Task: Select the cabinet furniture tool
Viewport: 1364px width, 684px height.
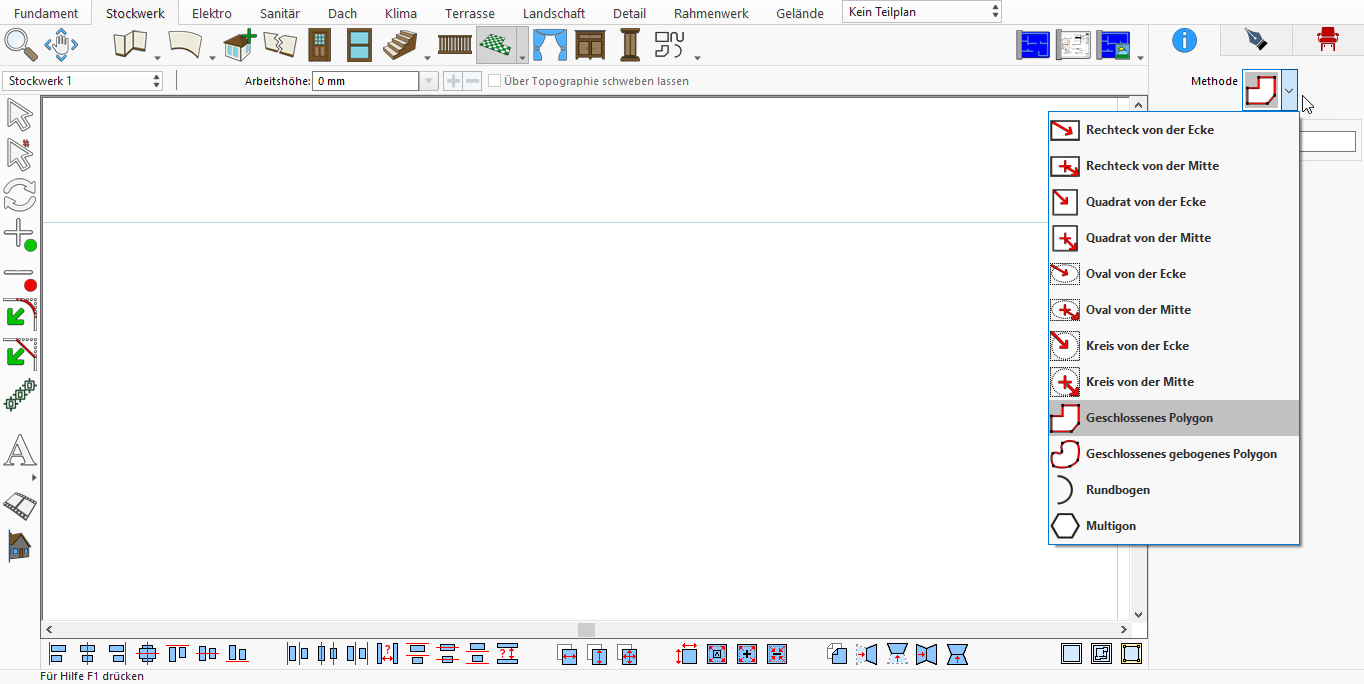Action: coord(590,45)
